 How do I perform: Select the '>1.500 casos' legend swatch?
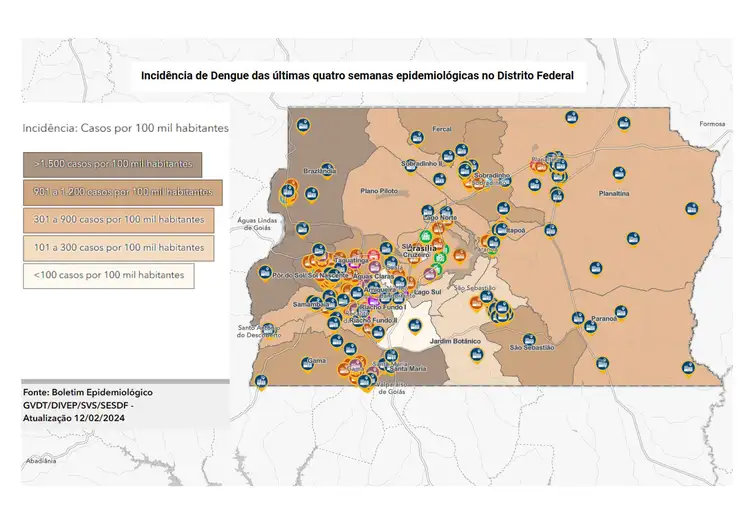click(114, 163)
